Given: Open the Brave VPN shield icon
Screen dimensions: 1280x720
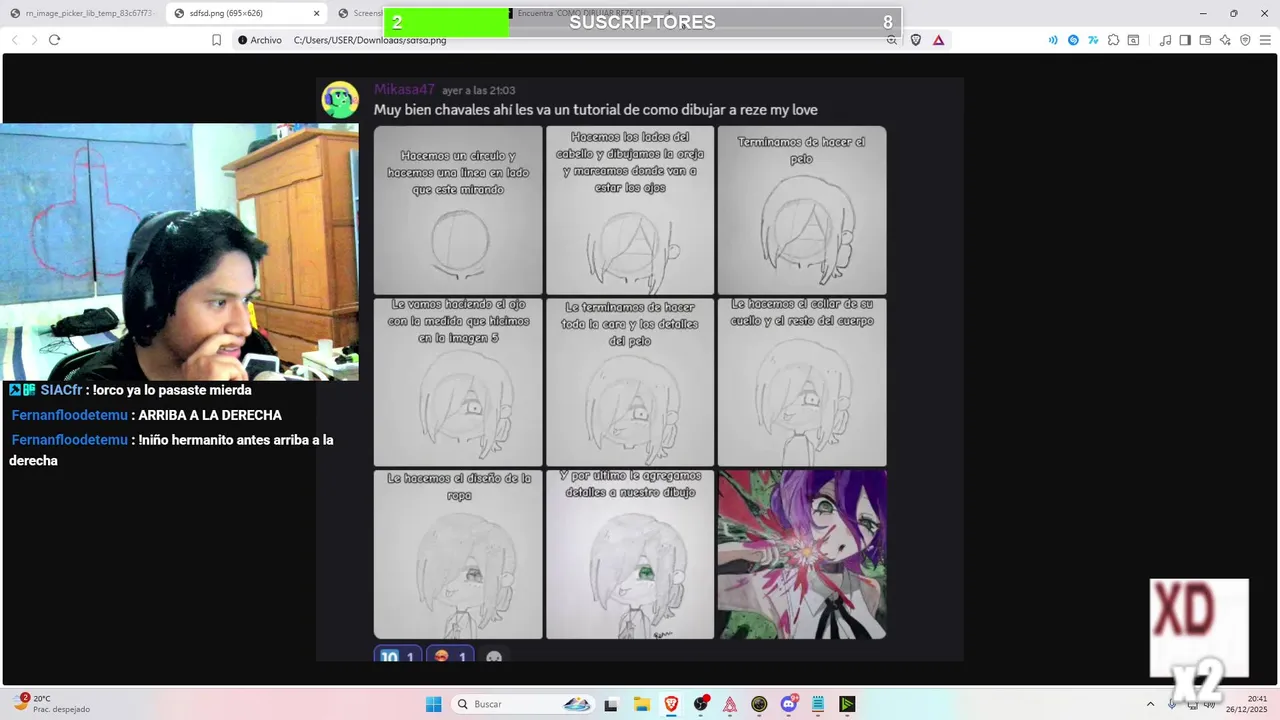Looking at the screenshot, I should 1245,40.
